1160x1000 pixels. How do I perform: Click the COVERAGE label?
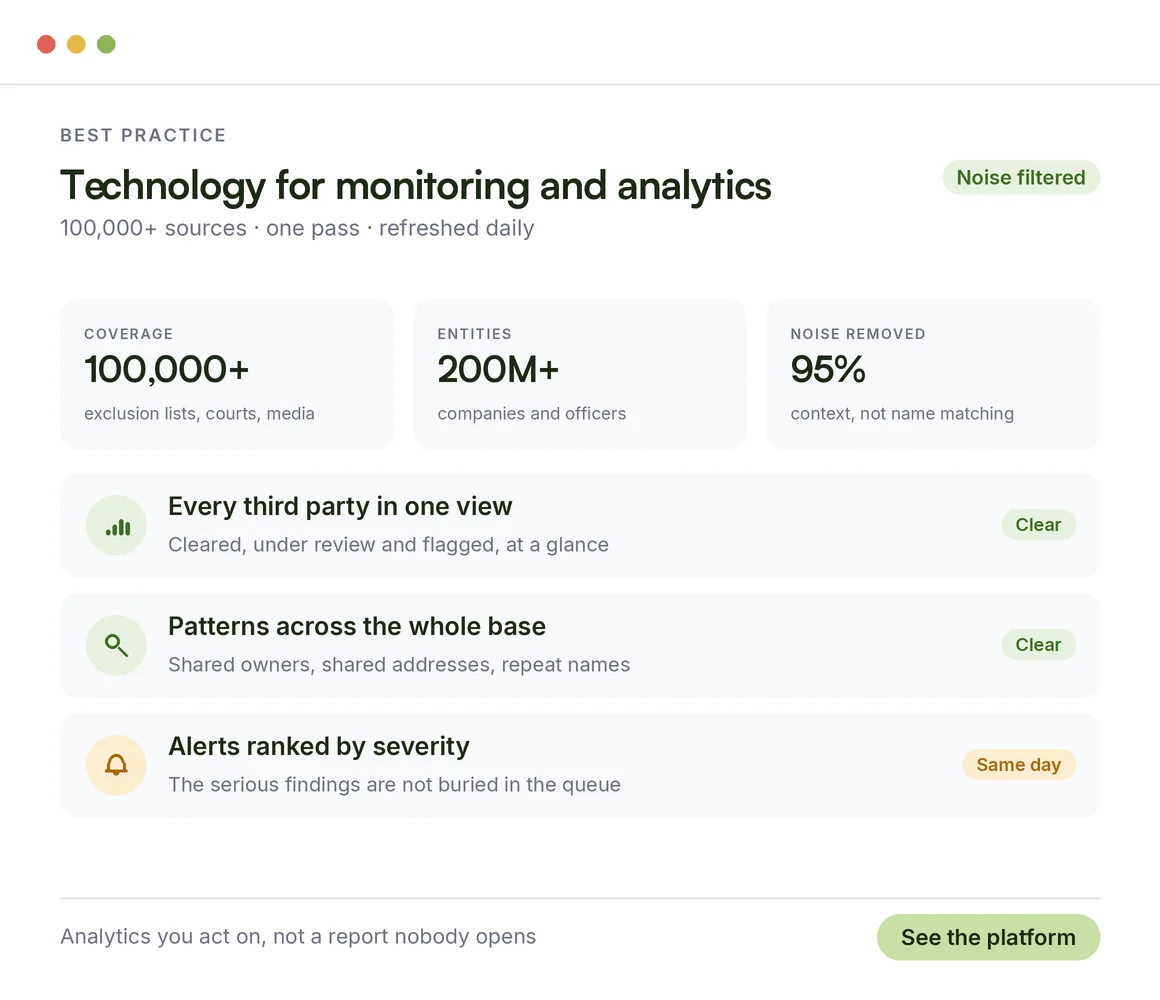coord(129,334)
